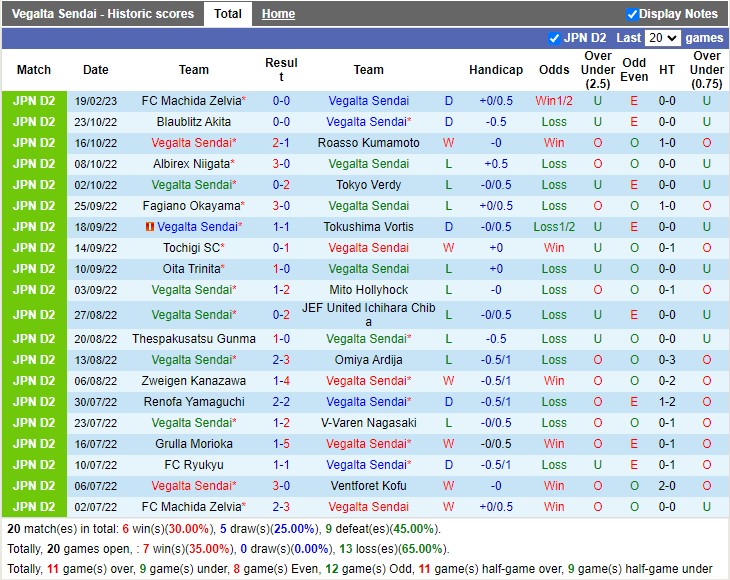The height and width of the screenshot is (580, 730).
Task: Open the 1-5 result at Grulla Morioka
Action: point(281,444)
